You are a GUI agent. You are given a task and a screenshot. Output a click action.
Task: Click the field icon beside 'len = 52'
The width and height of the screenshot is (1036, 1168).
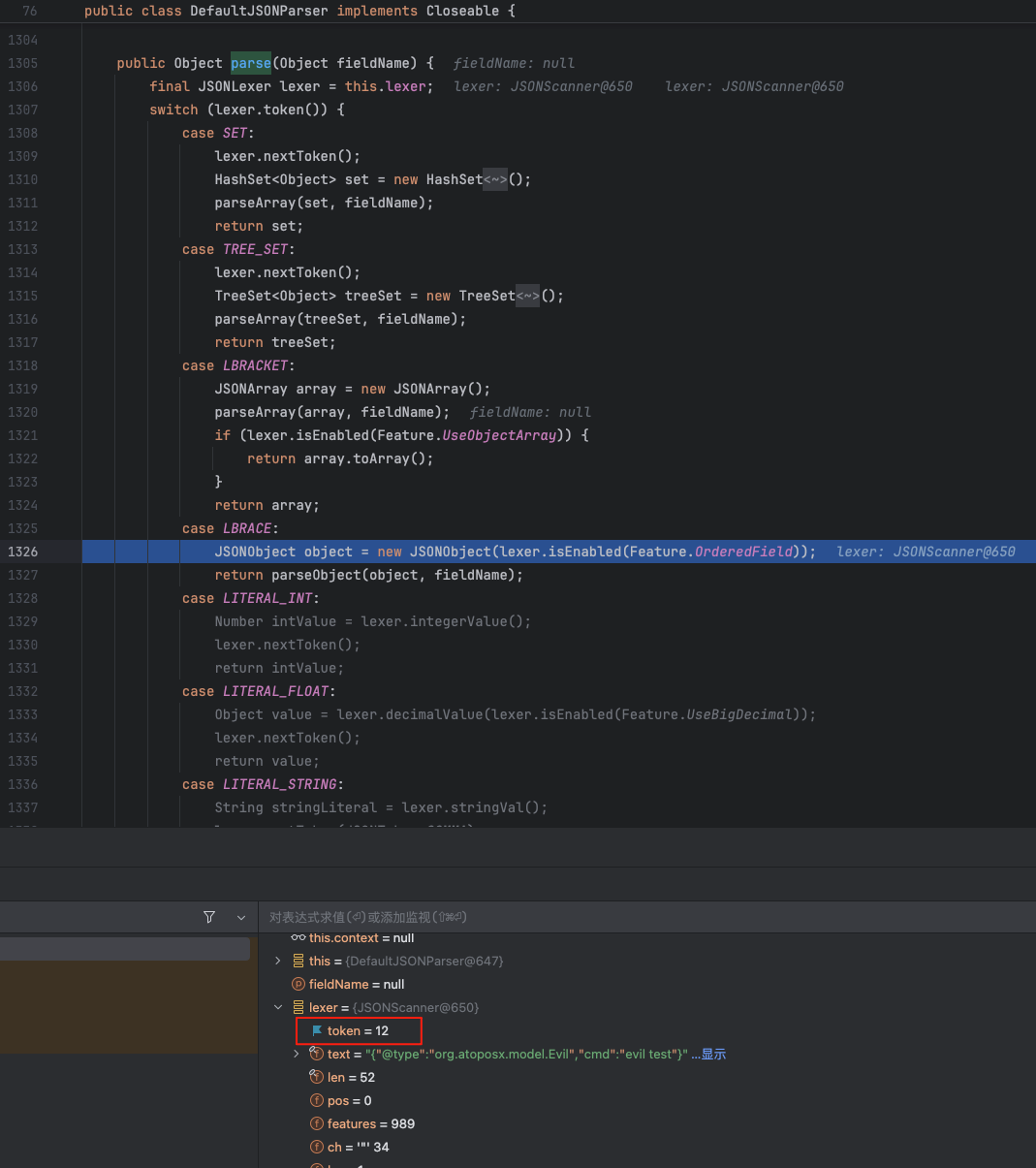[x=316, y=1077]
